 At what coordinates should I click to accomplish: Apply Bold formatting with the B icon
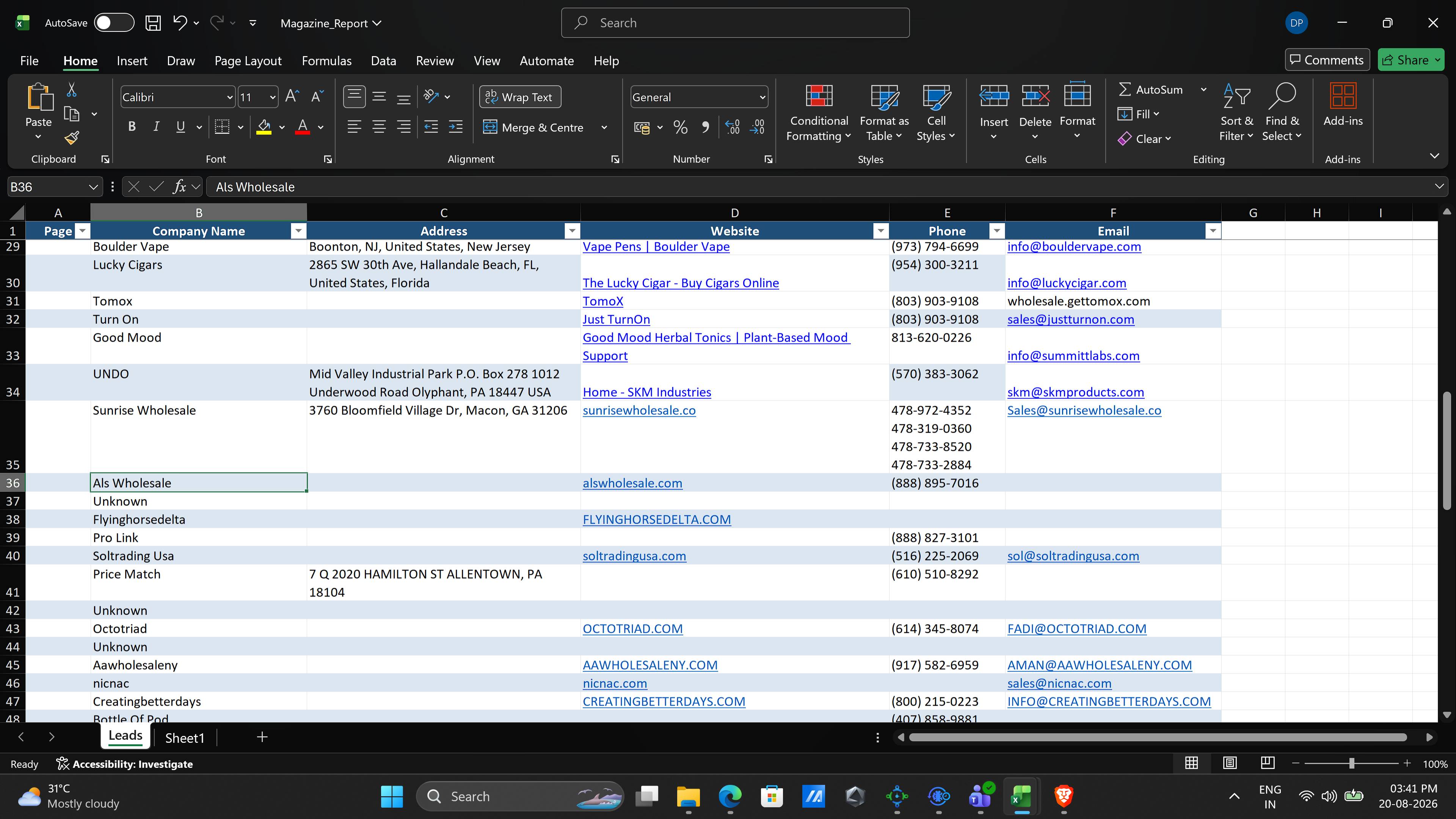(132, 127)
